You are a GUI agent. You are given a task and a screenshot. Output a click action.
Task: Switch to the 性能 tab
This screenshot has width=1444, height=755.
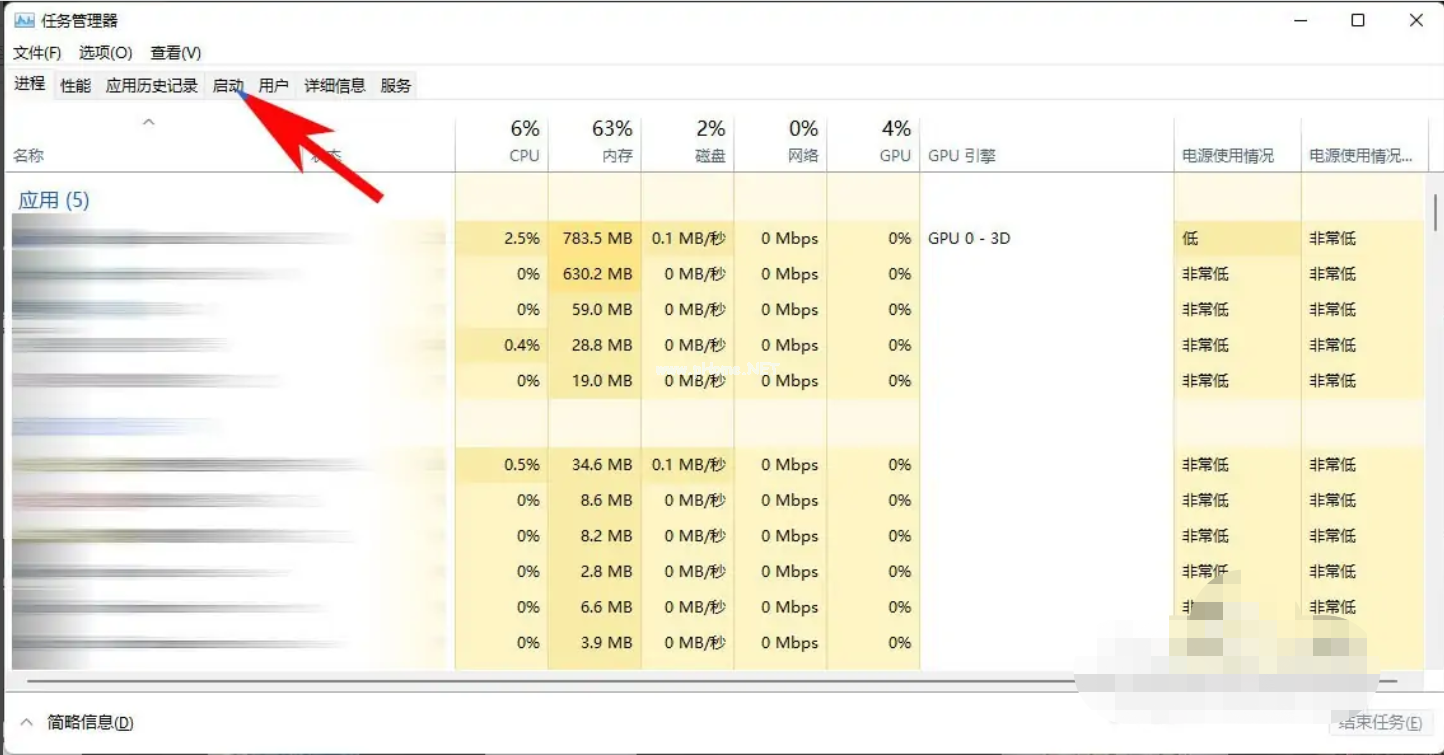pos(75,86)
